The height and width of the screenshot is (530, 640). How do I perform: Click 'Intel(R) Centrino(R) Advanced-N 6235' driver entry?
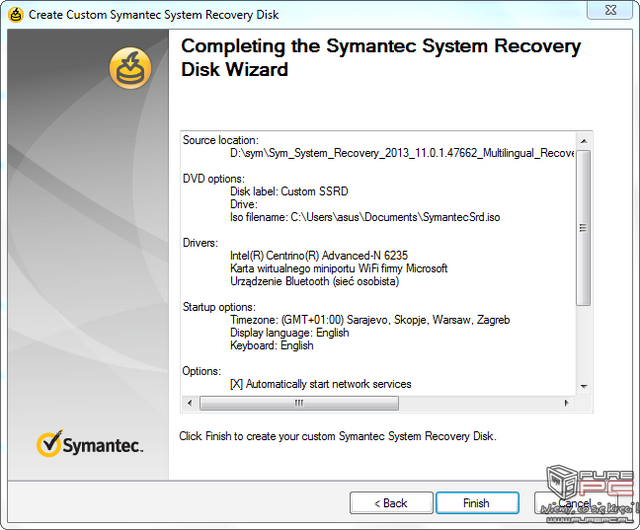click(319, 256)
